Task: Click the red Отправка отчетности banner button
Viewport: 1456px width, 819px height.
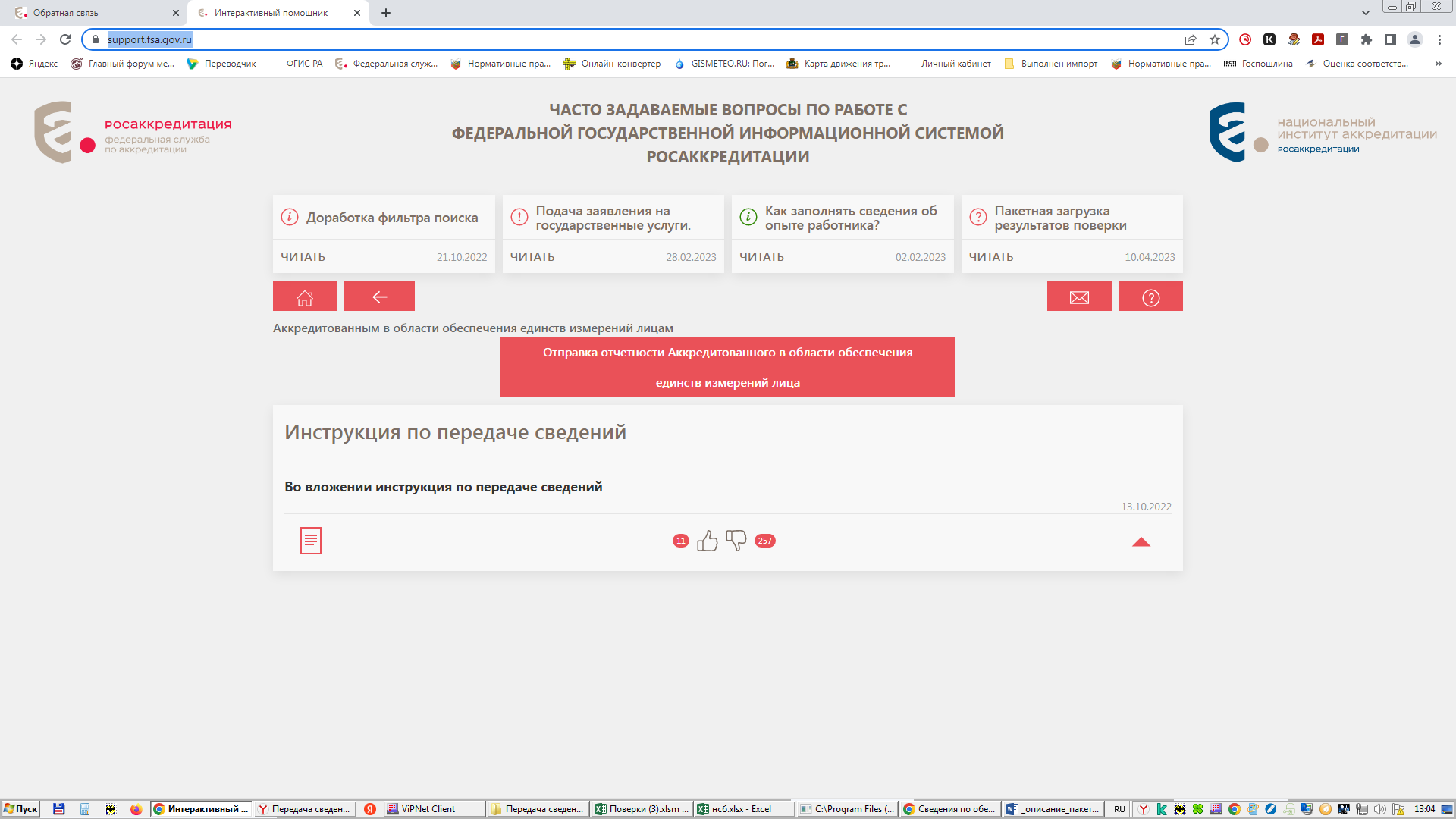Action: point(727,367)
